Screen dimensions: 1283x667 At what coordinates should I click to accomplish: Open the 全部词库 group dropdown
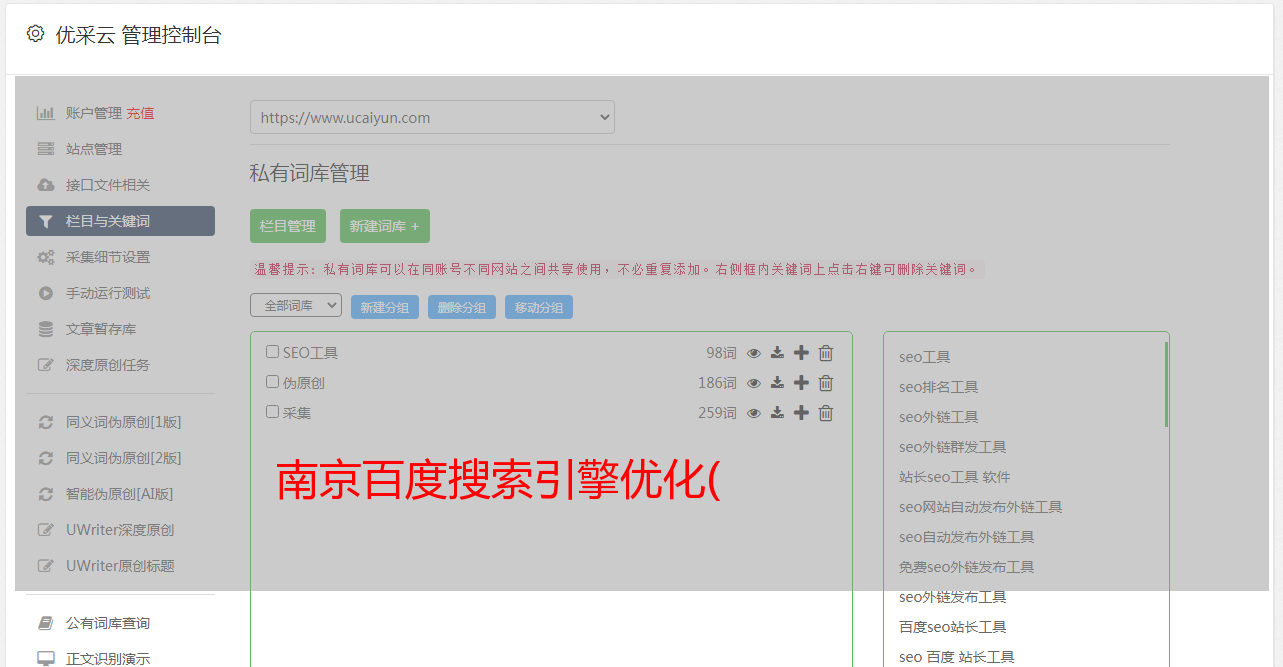(x=296, y=306)
